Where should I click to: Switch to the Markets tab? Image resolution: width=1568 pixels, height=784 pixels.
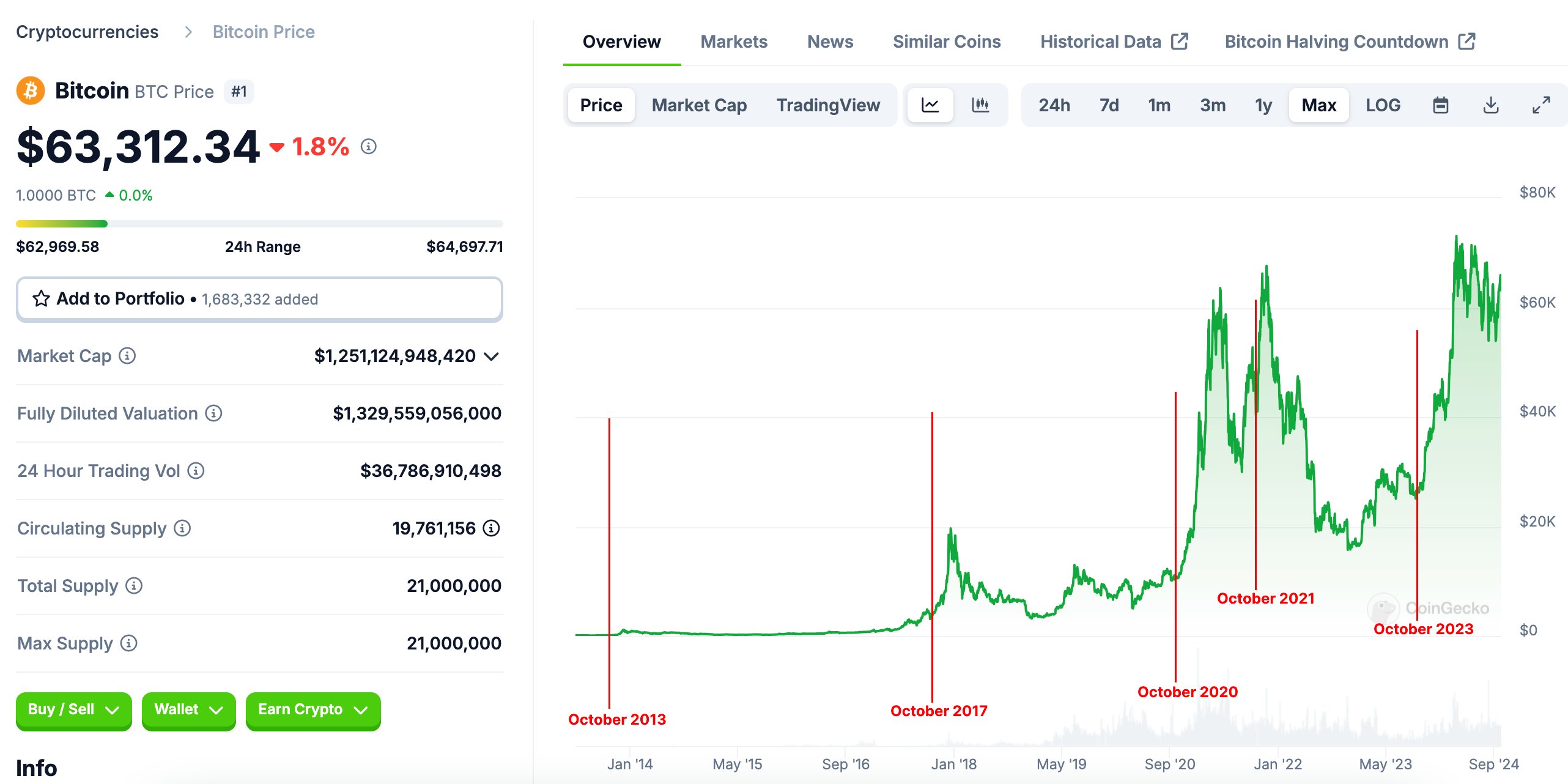coord(733,42)
